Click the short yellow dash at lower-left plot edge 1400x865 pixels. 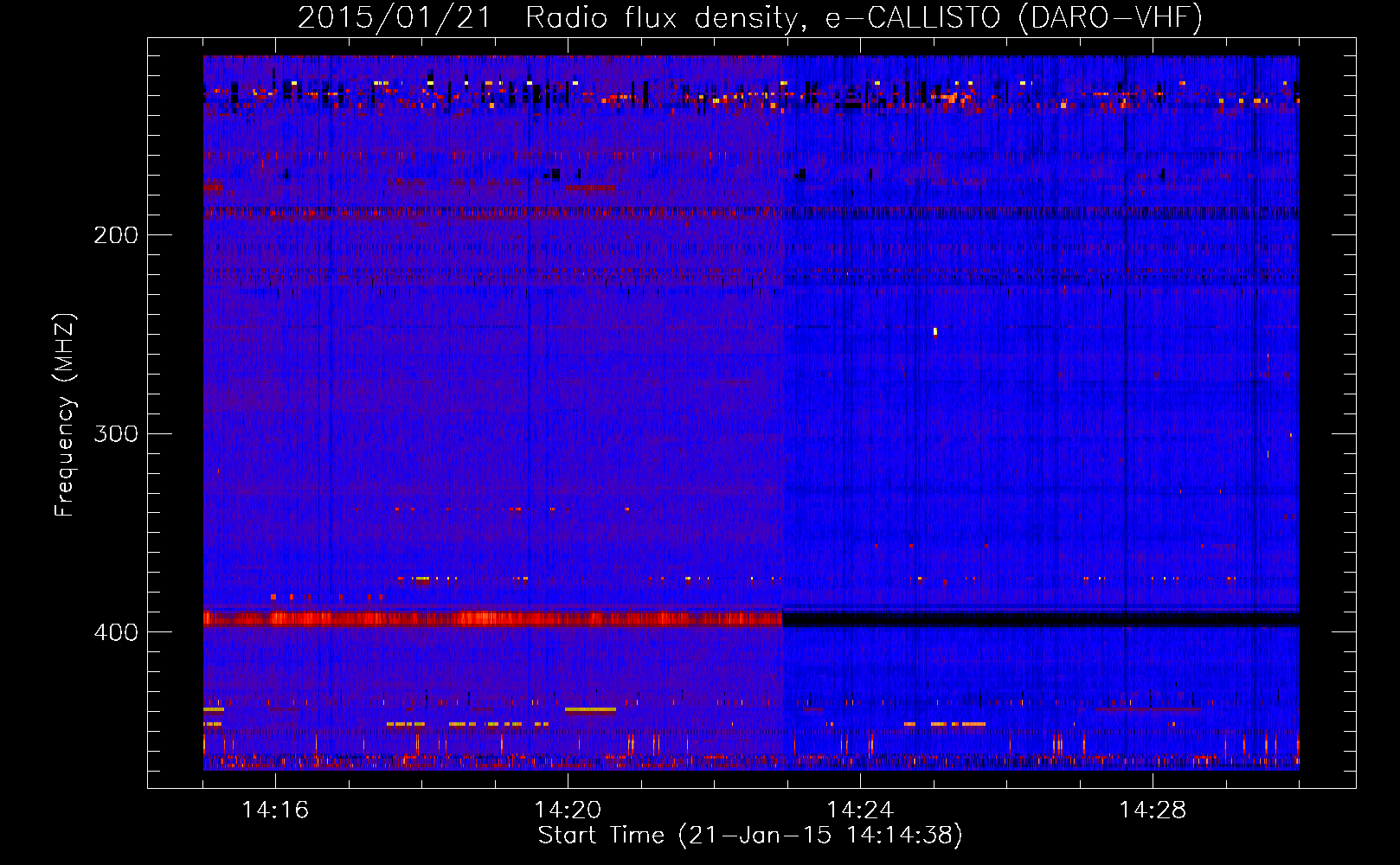[x=213, y=709]
